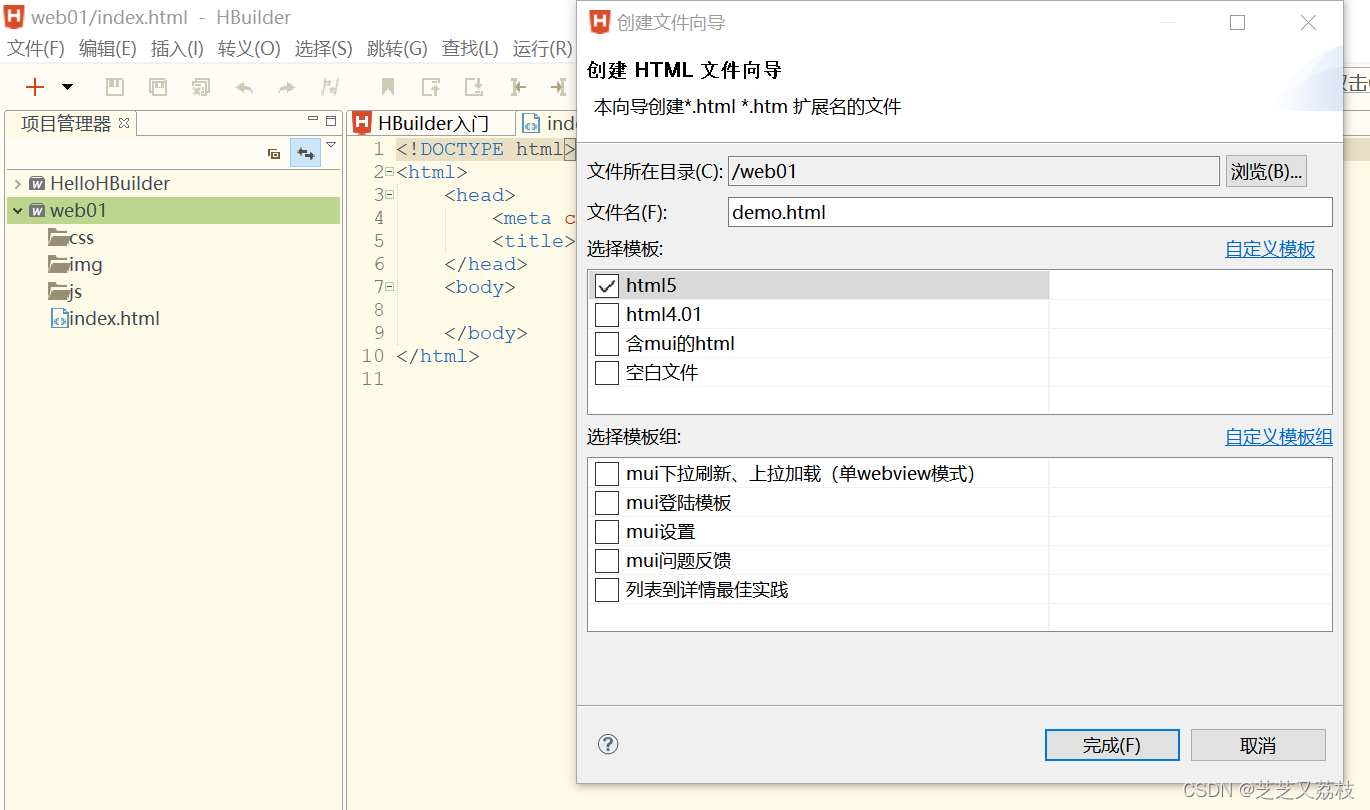The width and height of the screenshot is (1370, 810).
Task: Check the mui登陆模板 checkbox
Action: pyautogui.click(x=607, y=503)
